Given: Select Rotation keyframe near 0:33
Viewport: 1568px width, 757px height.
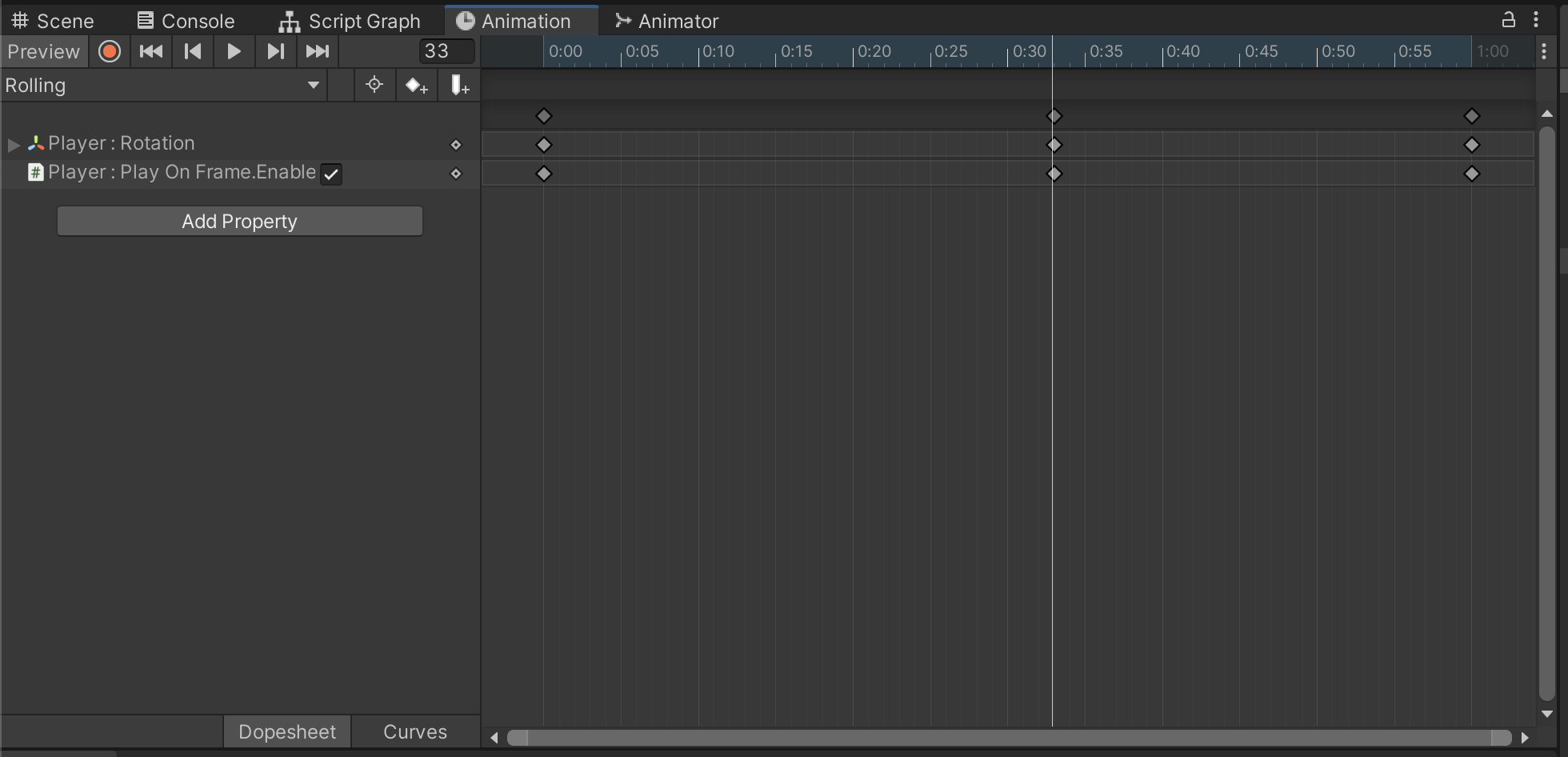Looking at the screenshot, I should (x=1054, y=145).
